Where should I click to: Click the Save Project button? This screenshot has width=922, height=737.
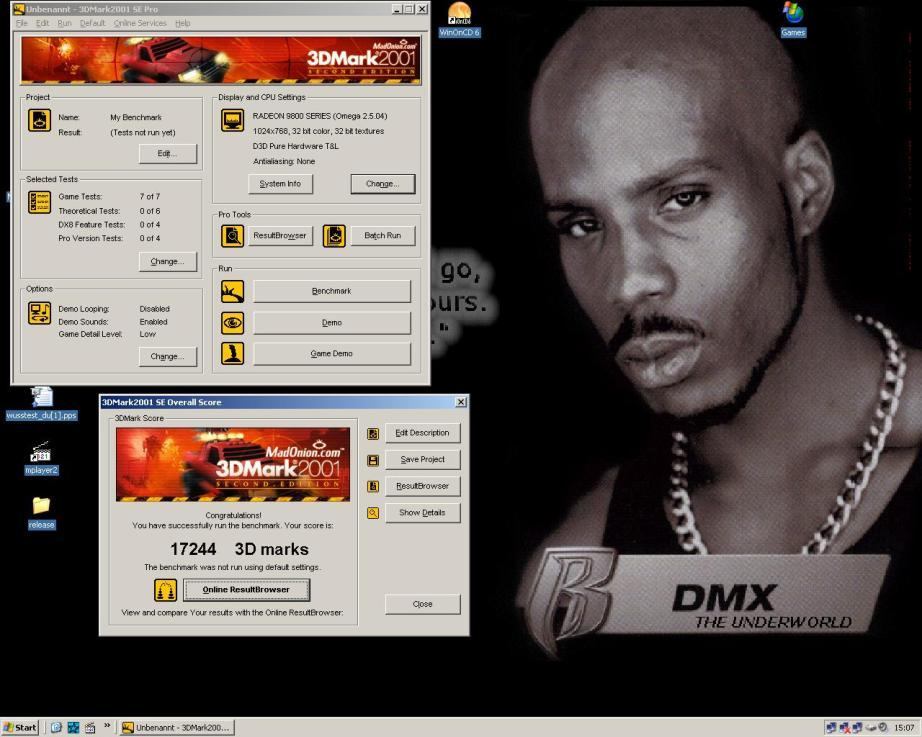tap(422, 459)
